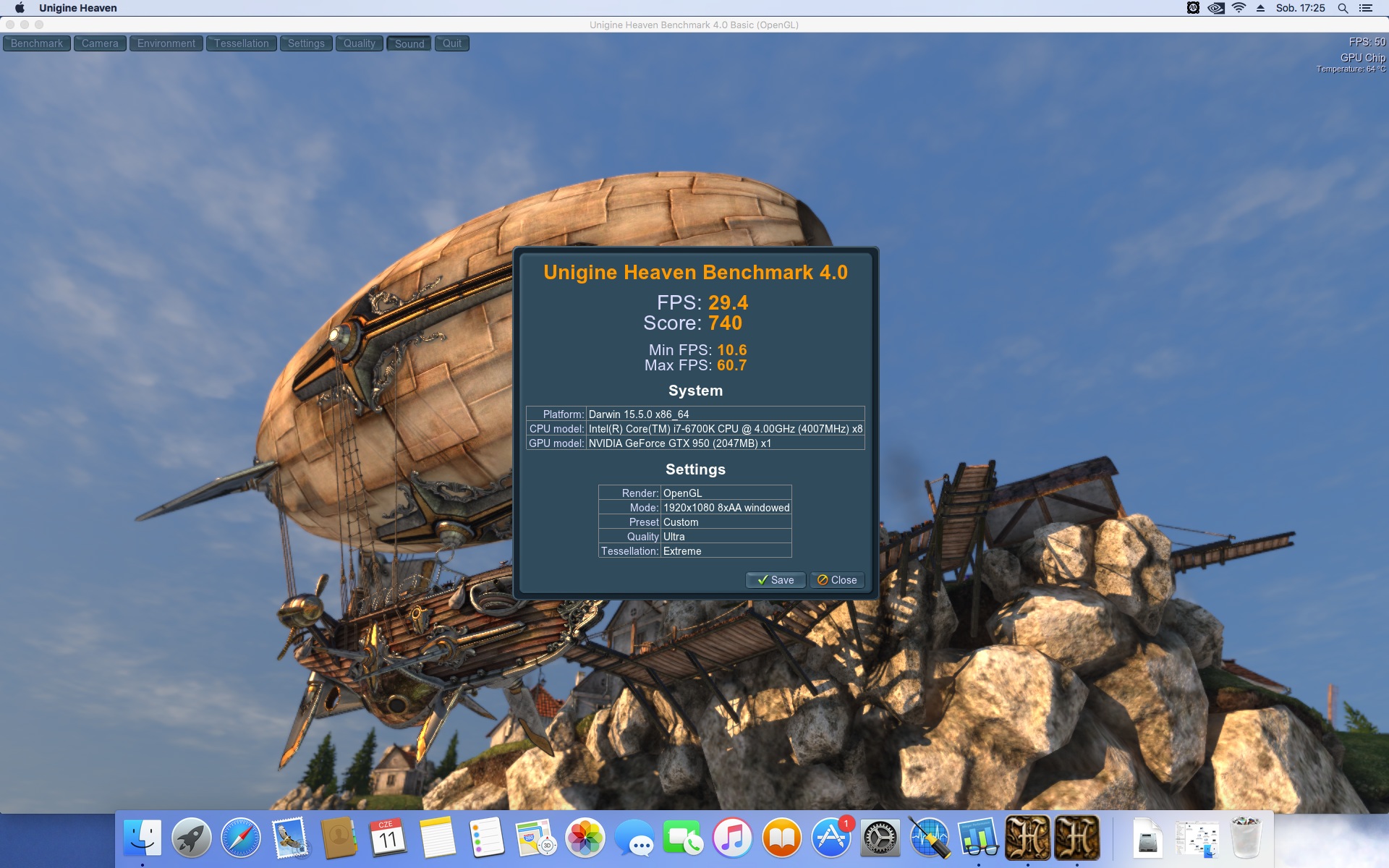Open System Preferences in dock
Viewport: 1389px width, 868px height.
pos(880,838)
